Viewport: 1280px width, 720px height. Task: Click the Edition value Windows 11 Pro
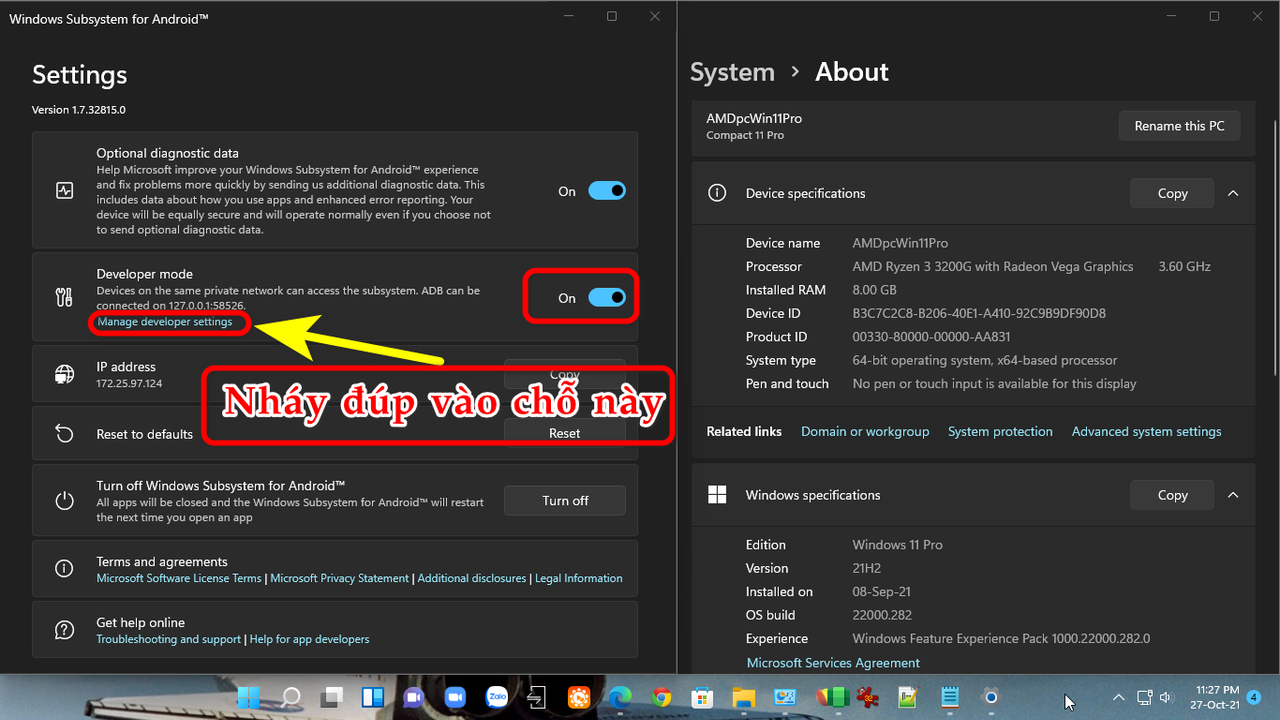tap(897, 545)
